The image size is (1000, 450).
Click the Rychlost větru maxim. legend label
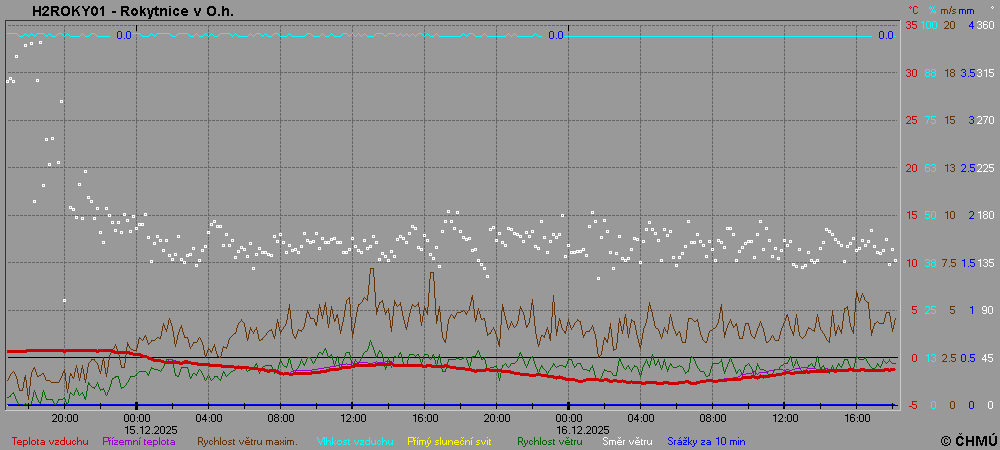248,441
